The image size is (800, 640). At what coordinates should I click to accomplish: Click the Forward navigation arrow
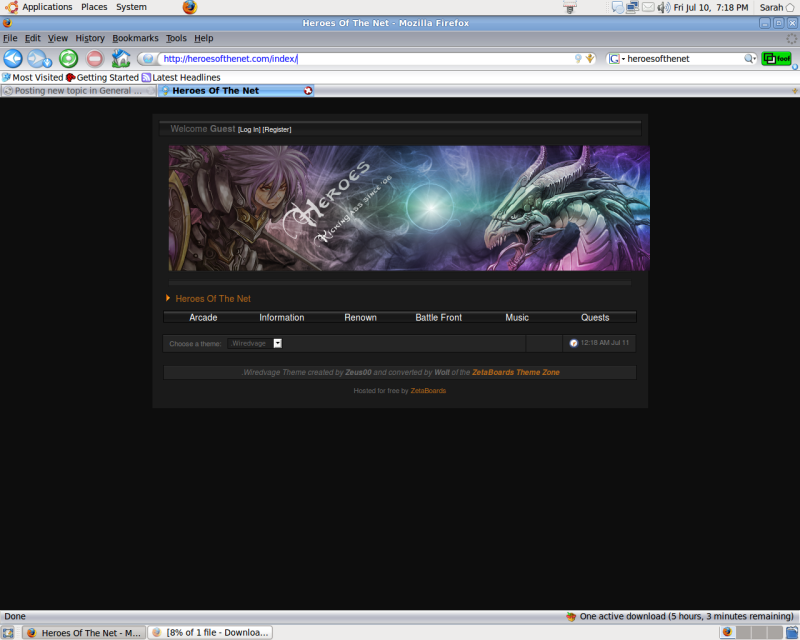tap(39, 59)
